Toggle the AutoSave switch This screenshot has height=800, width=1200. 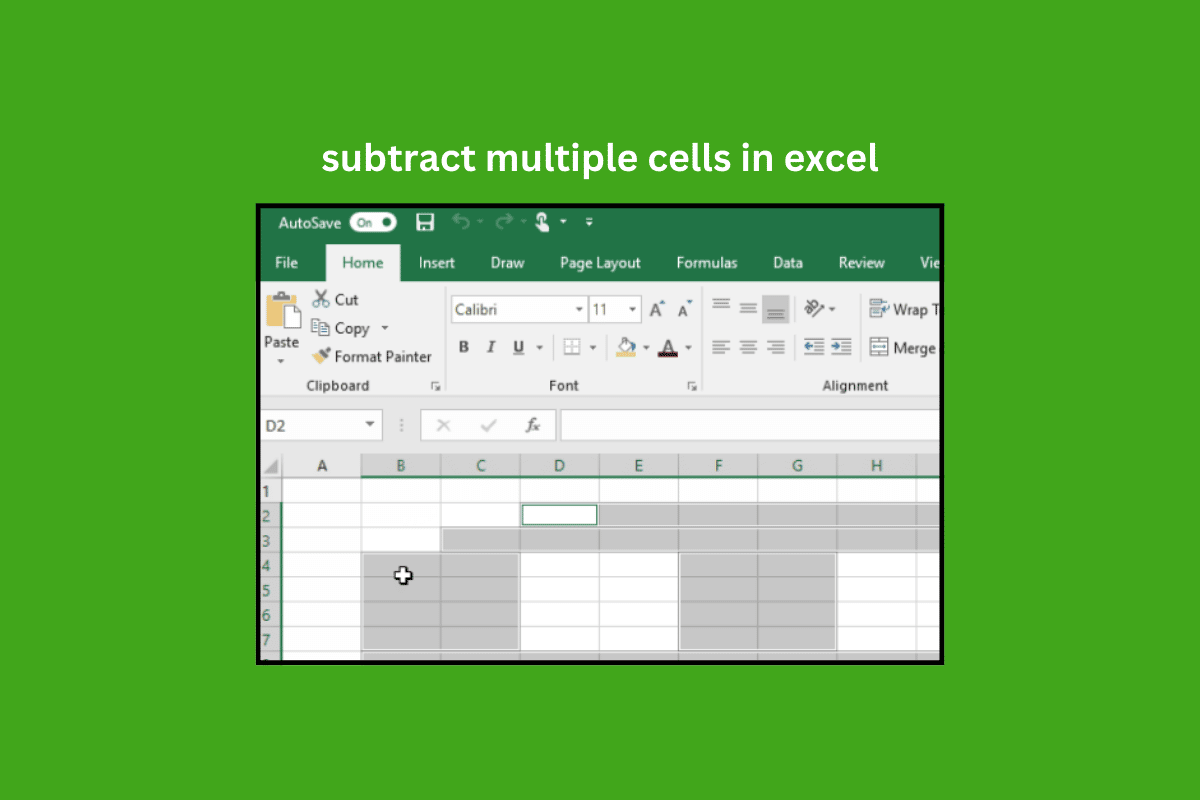point(372,223)
